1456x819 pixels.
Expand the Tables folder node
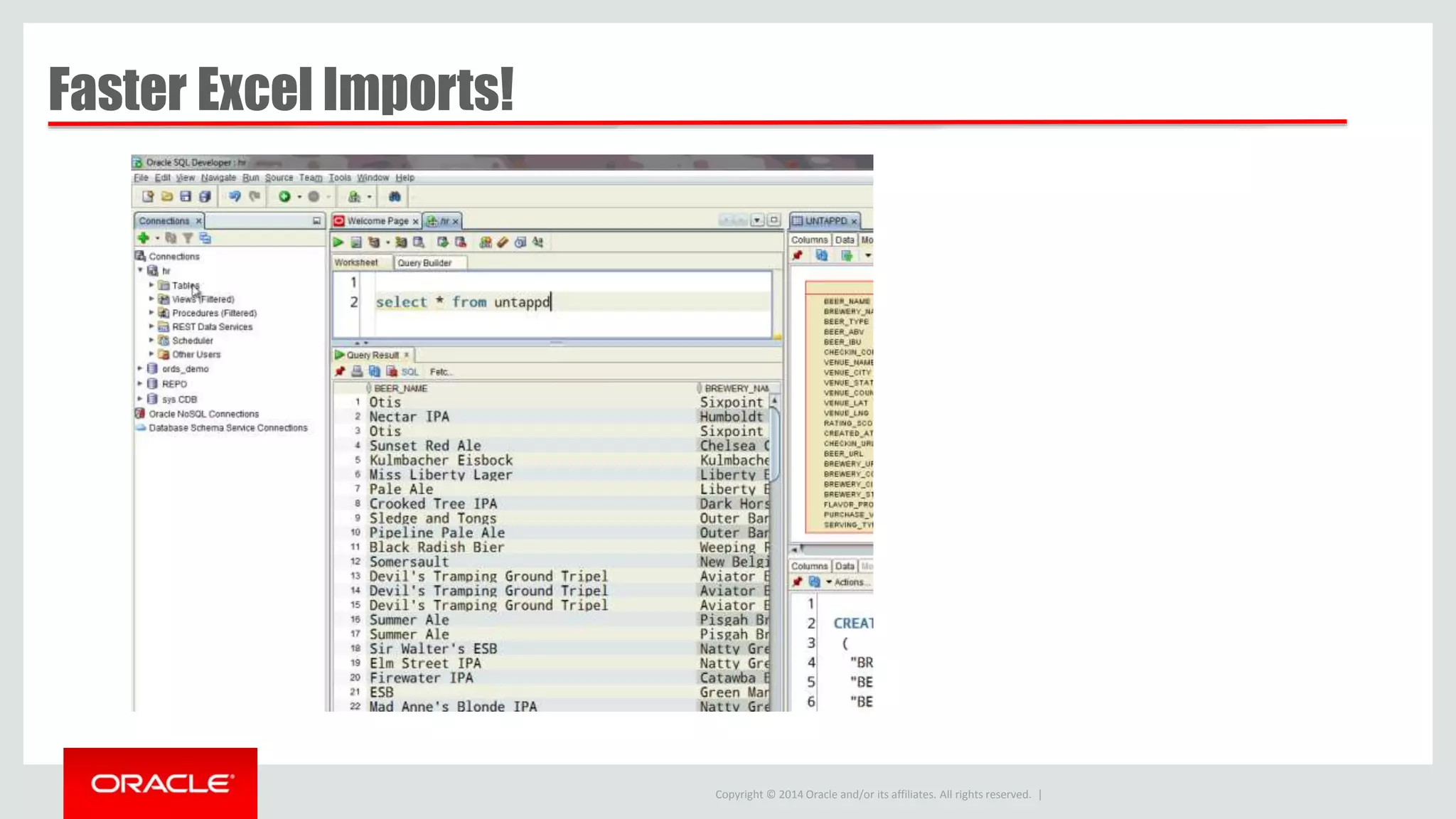151,285
